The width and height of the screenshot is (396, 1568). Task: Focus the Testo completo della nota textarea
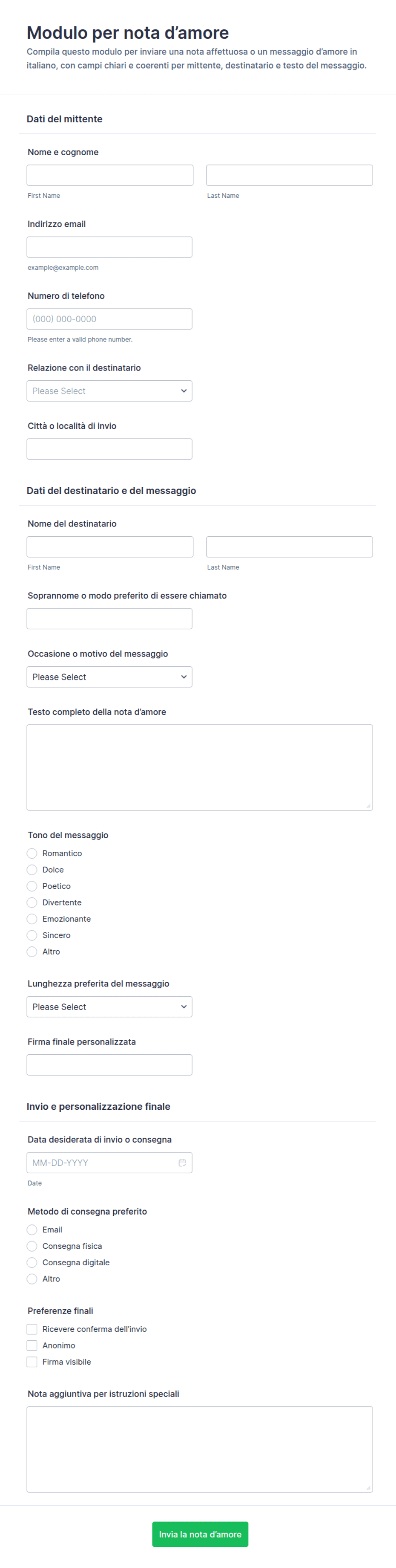[x=200, y=767]
